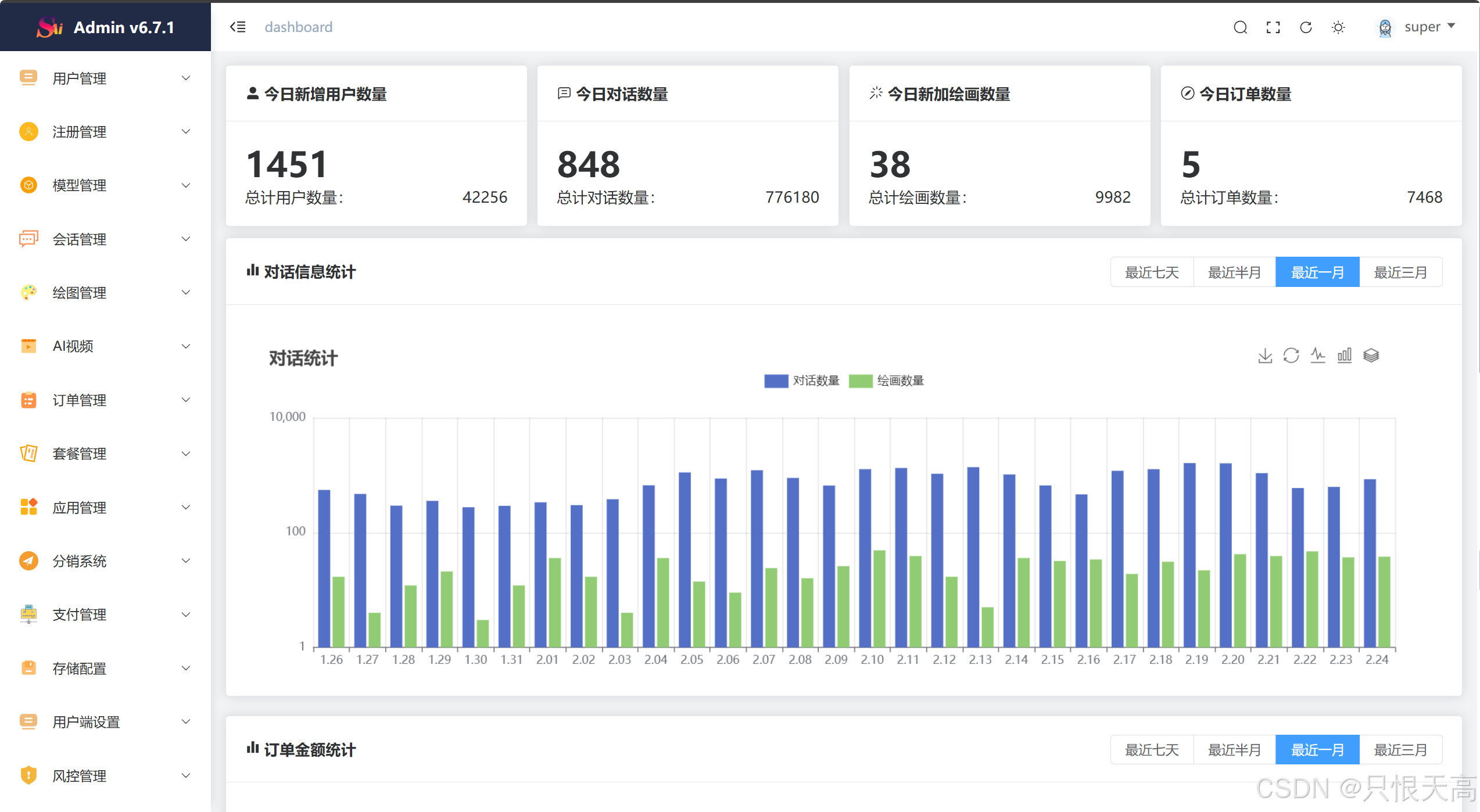Screen dimensions: 1480x812
Task: Select 最近七天 in 对话信息统计
Action: (x=1152, y=272)
